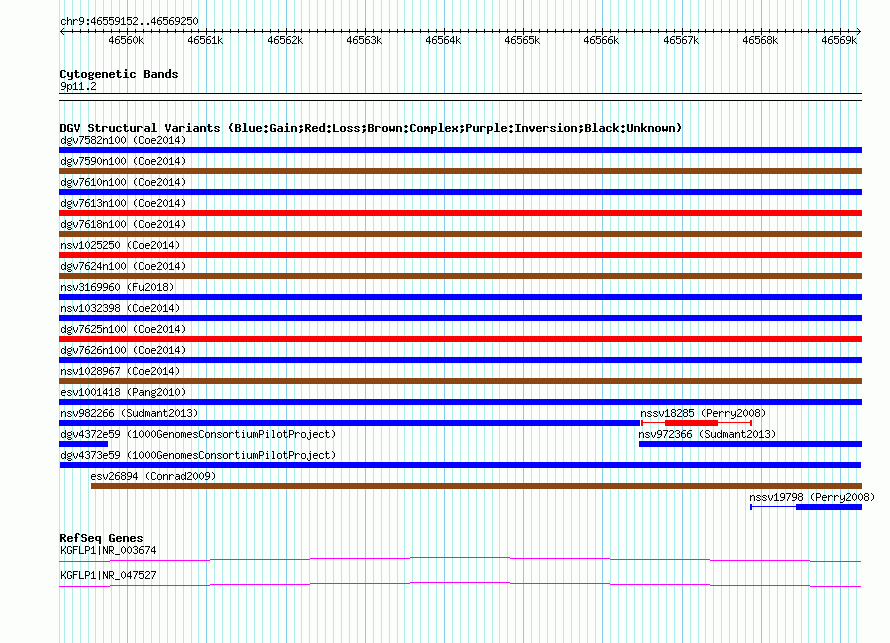Viewport: 890px width, 643px height.
Task: Select dgv7626n100 (Coe2014) label
Action: click(x=123, y=350)
